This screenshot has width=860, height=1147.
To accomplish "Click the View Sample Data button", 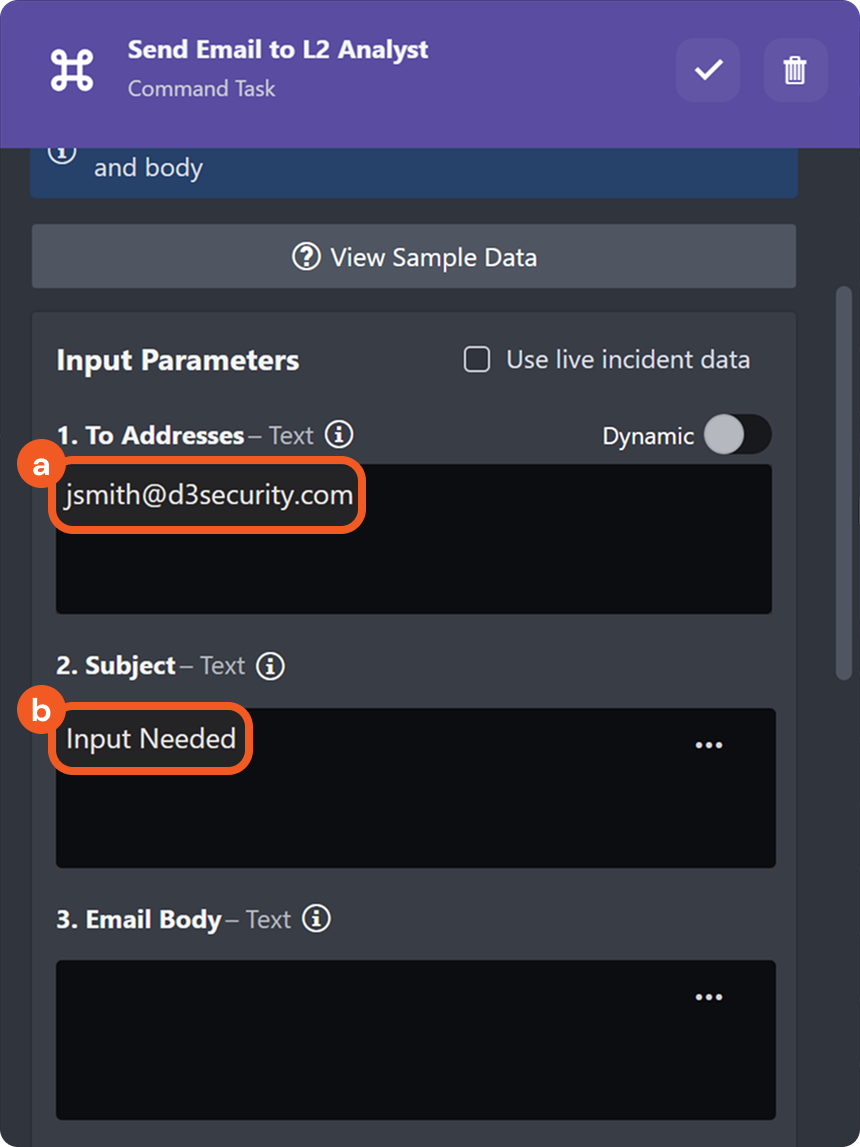I will coord(414,257).
